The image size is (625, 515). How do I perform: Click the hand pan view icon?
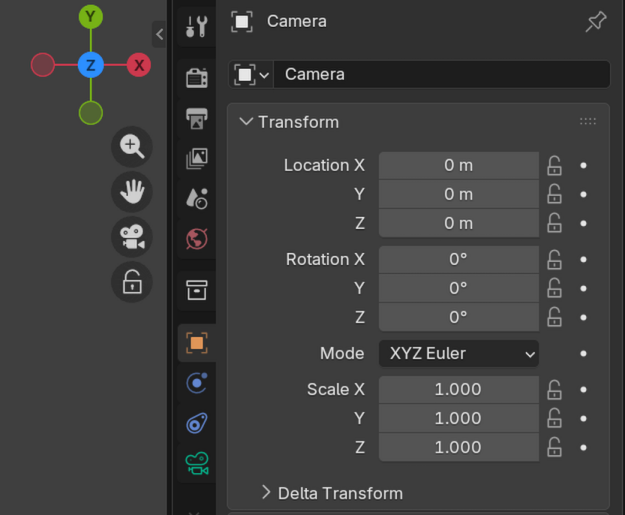pos(131,191)
